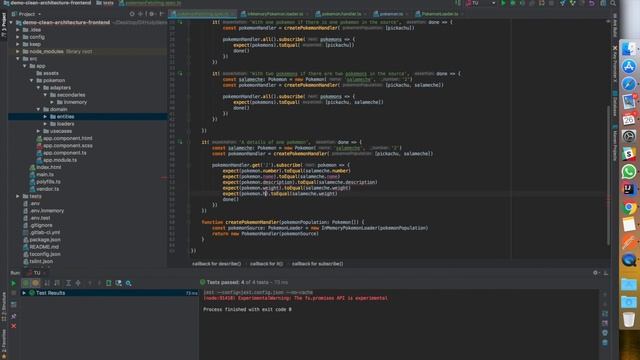Collapse the pokemon folder
The height and width of the screenshot is (360, 640).
[32, 80]
